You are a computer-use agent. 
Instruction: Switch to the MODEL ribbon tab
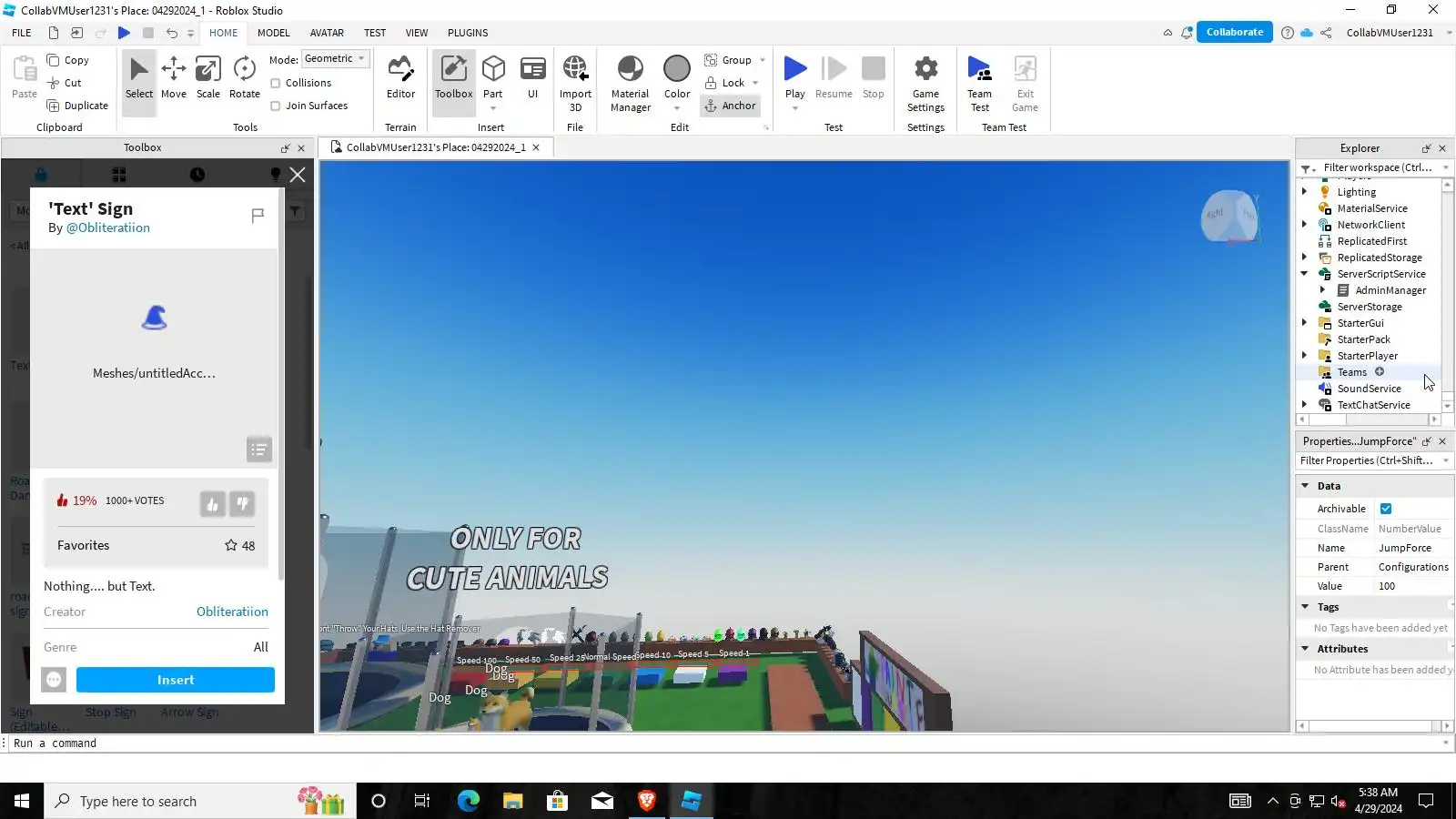(x=274, y=33)
